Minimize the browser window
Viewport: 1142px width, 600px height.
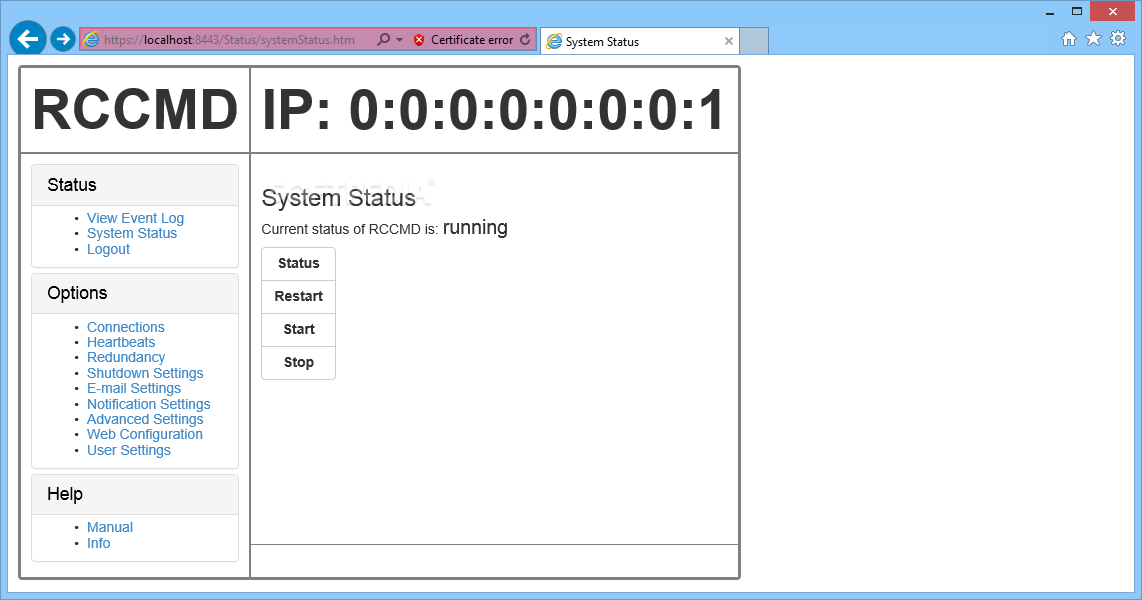point(1050,12)
